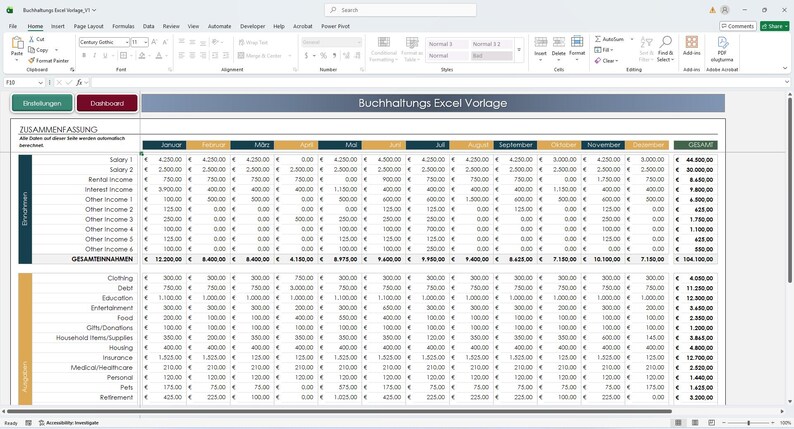Open the General number format dropdown
This screenshot has width=794, height=429.
tap(359, 42)
